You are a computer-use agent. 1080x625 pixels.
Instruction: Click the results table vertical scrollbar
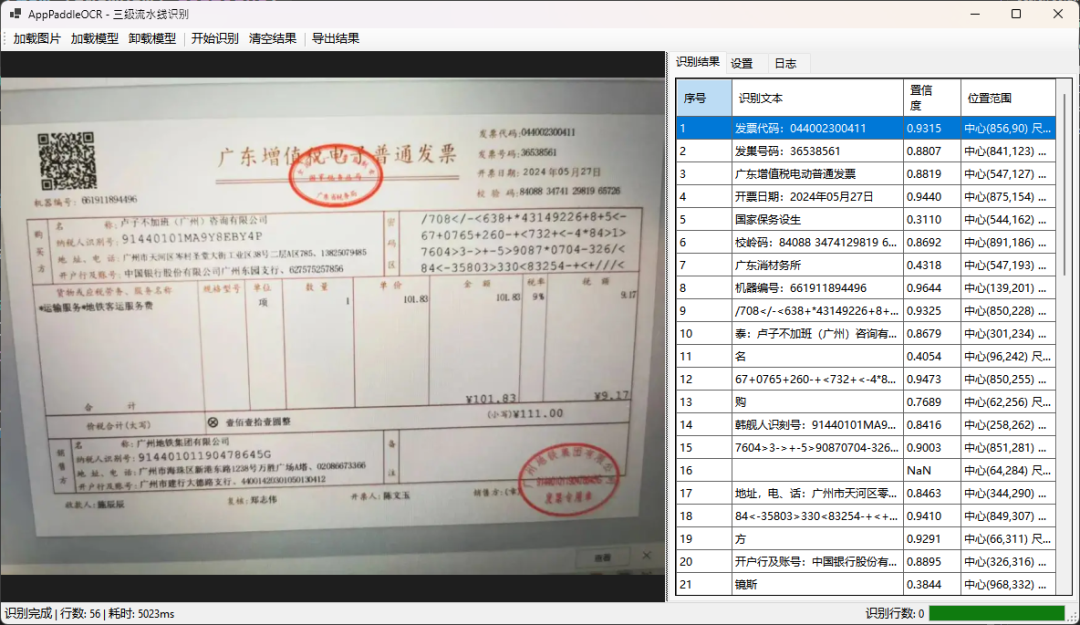pyautogui.click(x=1064, y=186)
